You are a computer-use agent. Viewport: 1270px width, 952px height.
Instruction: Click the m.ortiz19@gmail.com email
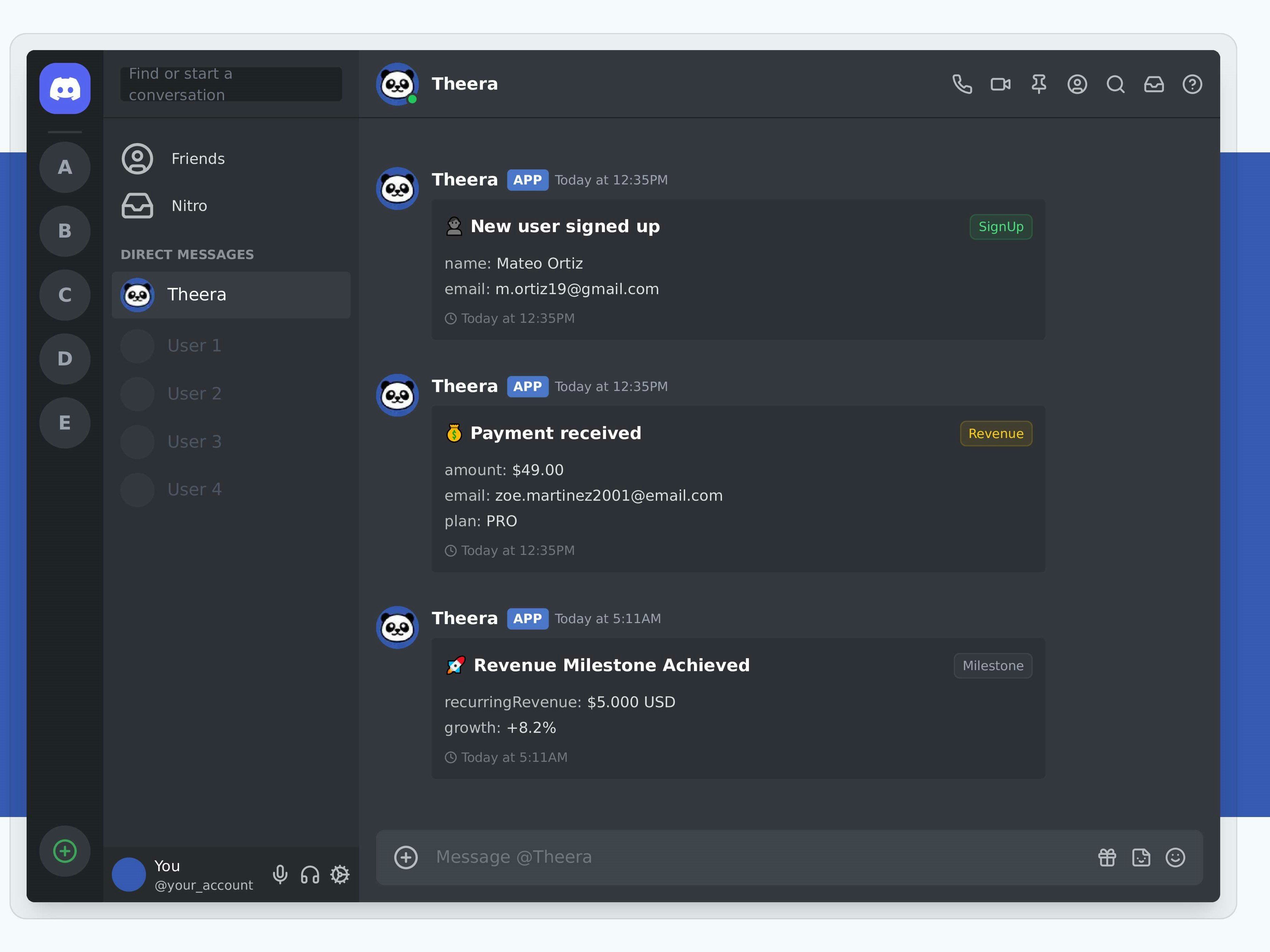pos(577,289)
